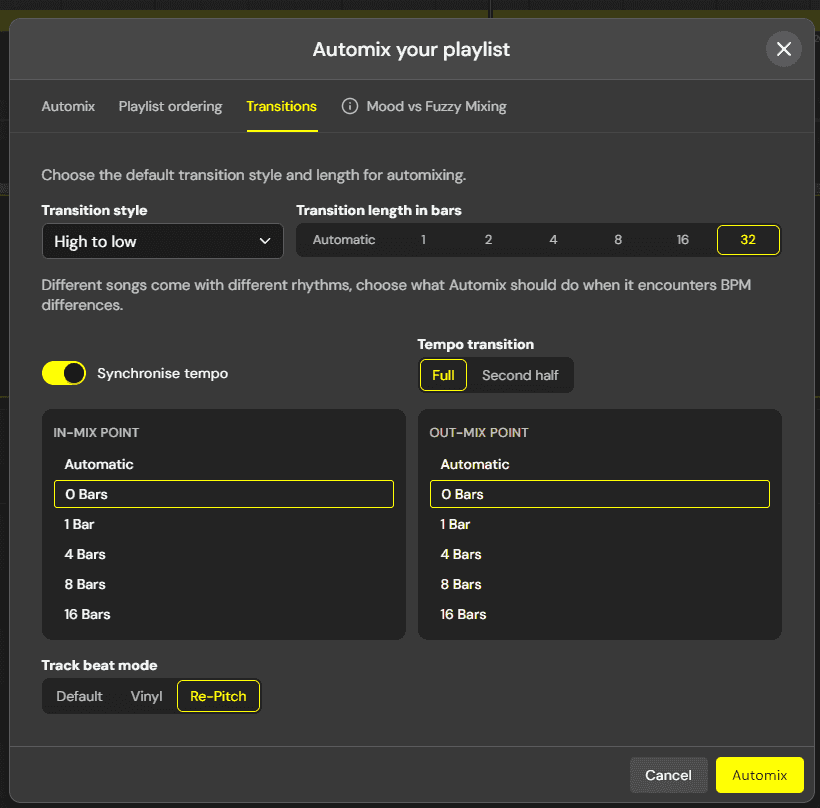Select Automatic in-mix point

click(99, 464)
